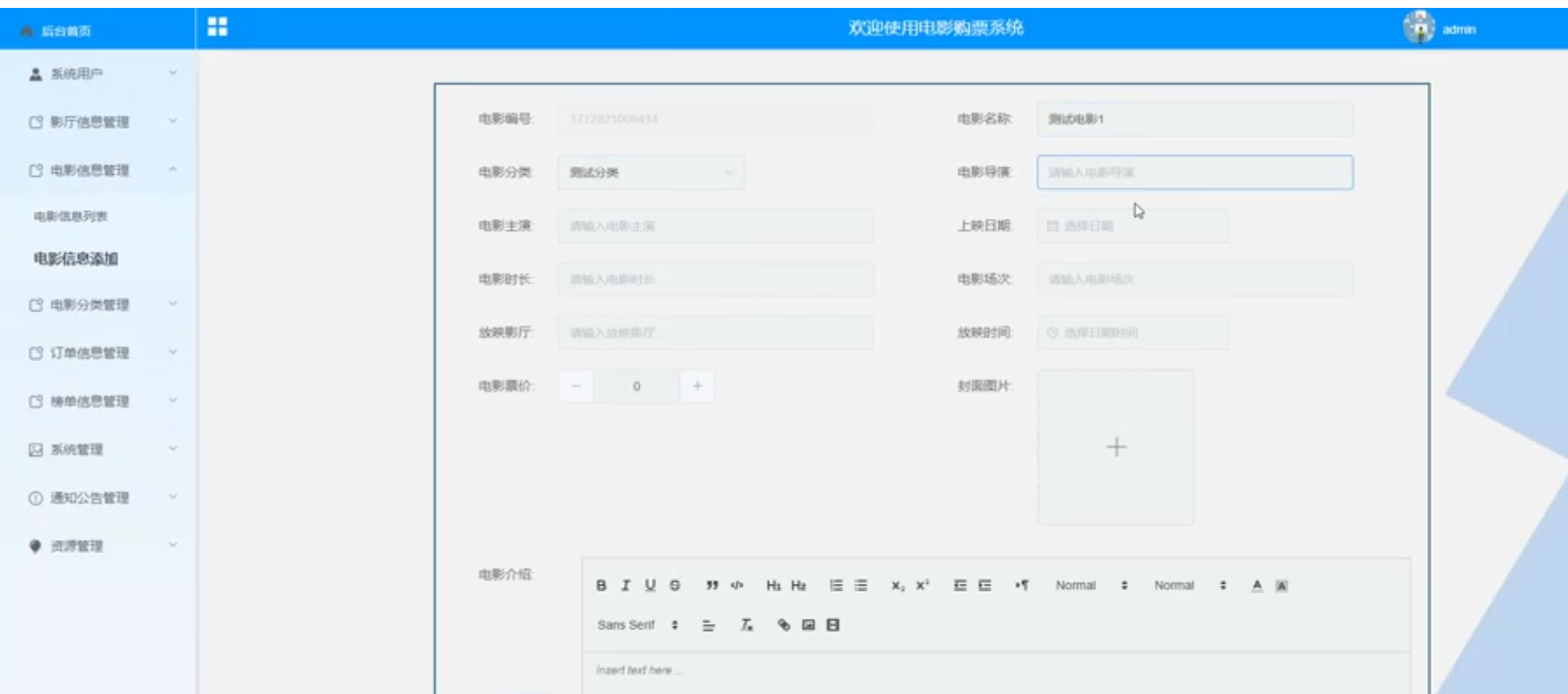Open the 电影分类 dropdown showing 测试分类
The image size is (1568, 694).
click(x=651, y=172)
